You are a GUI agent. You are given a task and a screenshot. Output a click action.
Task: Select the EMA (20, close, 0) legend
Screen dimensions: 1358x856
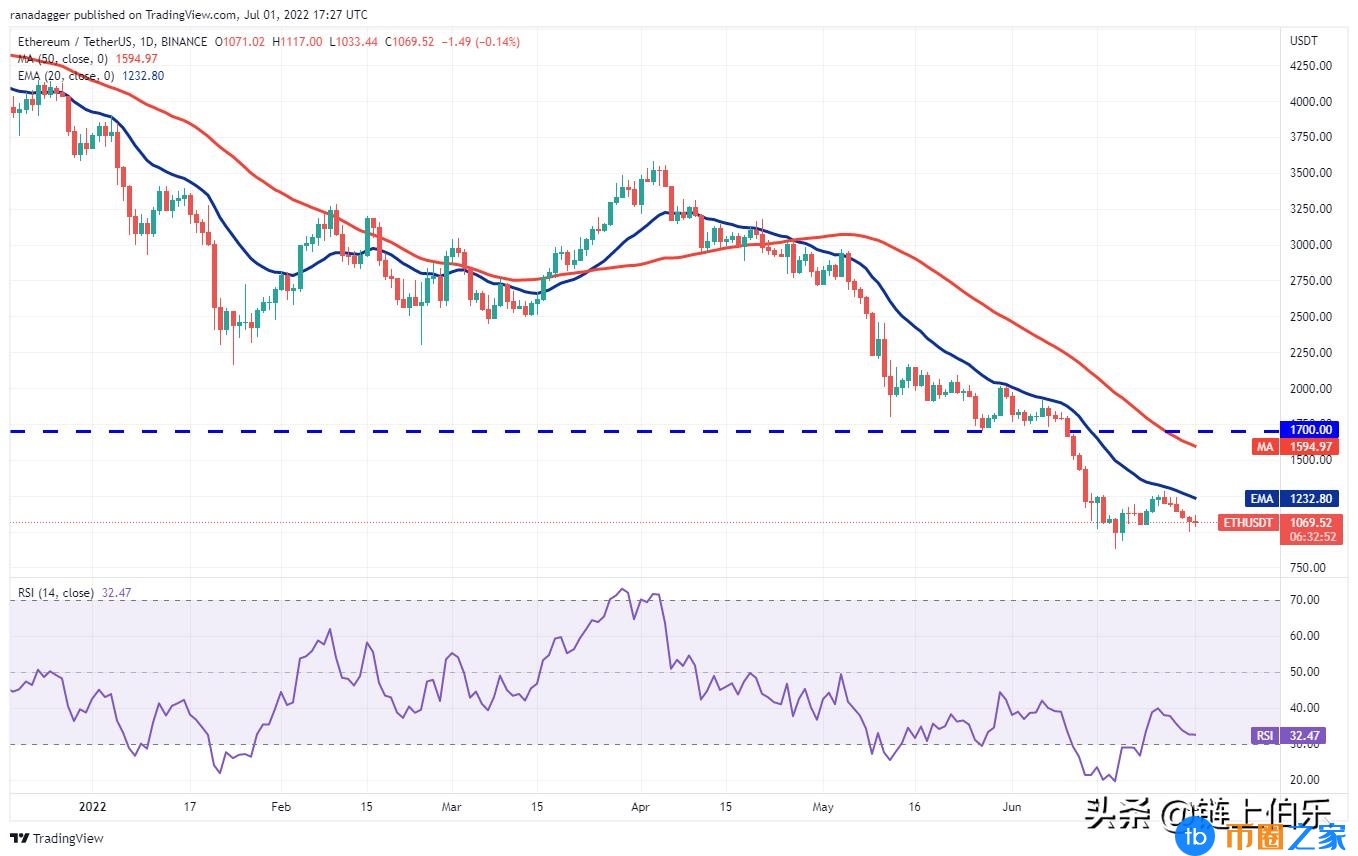[62, 75]
